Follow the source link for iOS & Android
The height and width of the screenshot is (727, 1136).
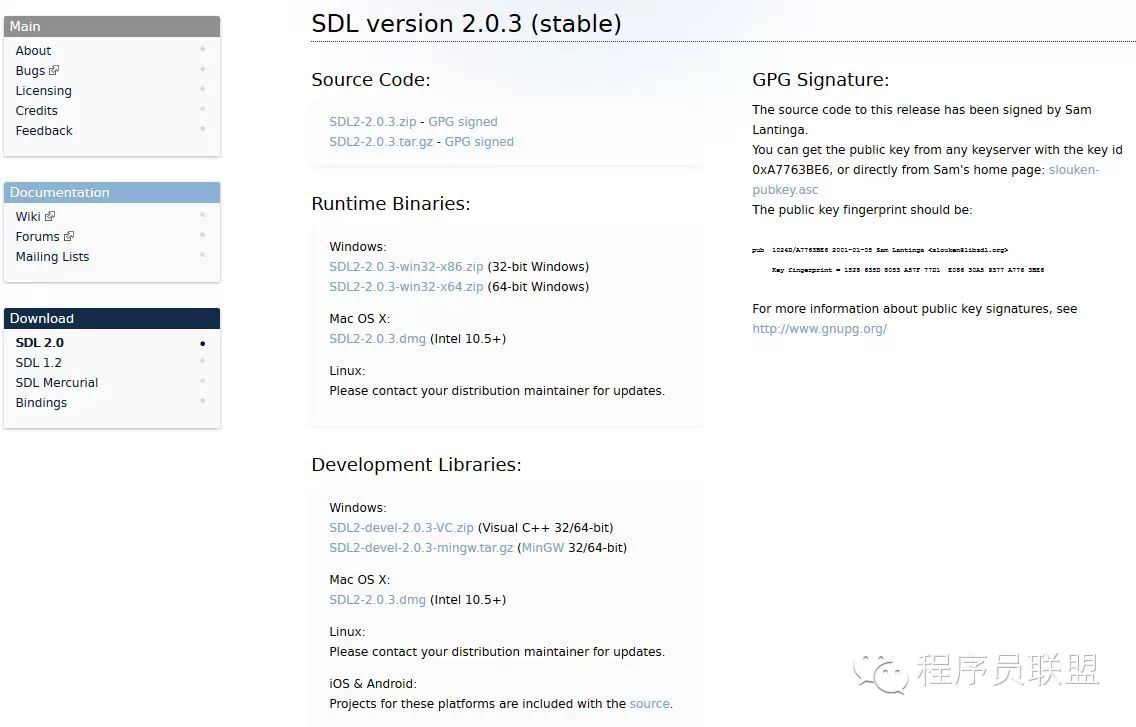point(650,704)
